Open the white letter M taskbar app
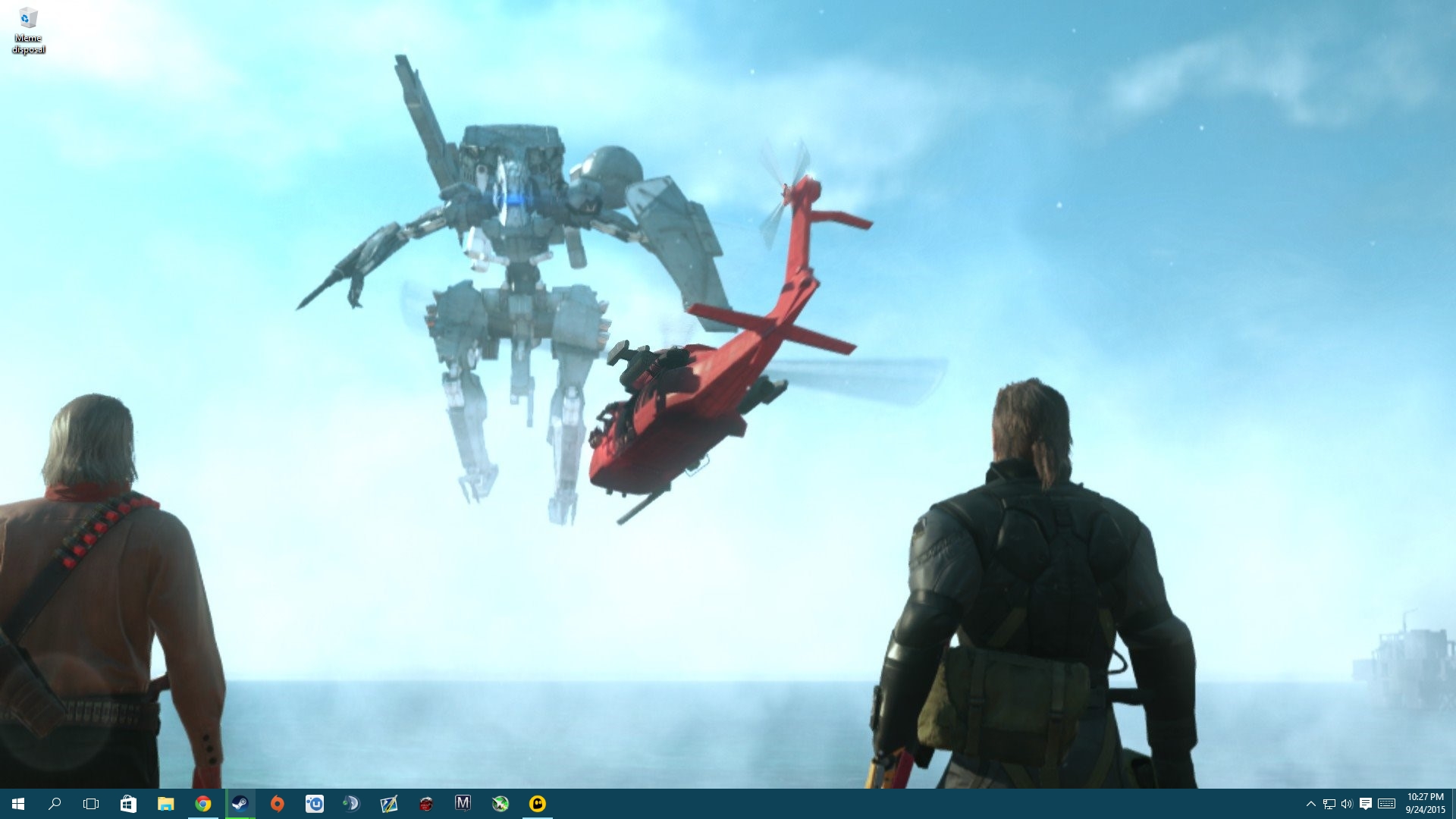Viewport: 1456px width, 819px height. click(463, 804)
